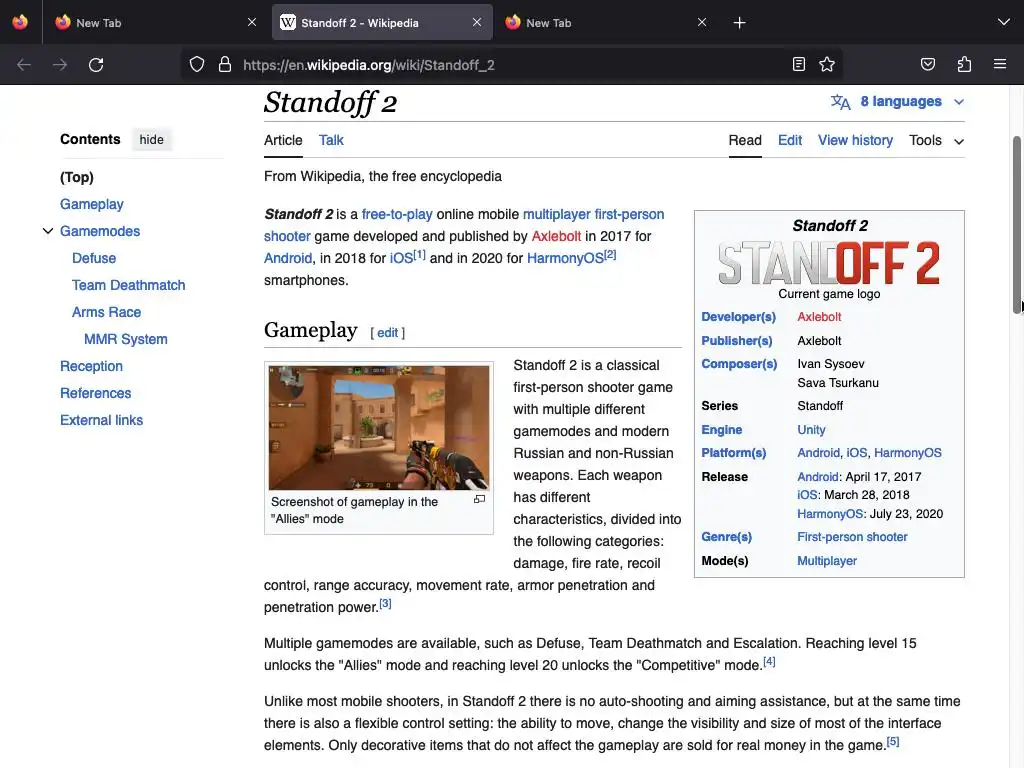This screenshot has width=1024, height=768.
Task: Open citation [4] after Competitive mode
Action: click(769, 662)
